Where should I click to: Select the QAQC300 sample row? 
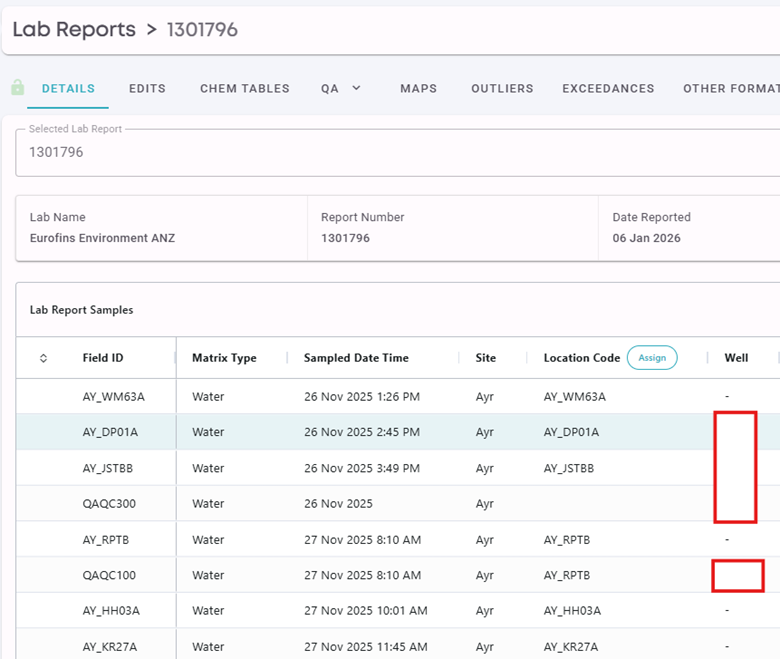(397, 503)
